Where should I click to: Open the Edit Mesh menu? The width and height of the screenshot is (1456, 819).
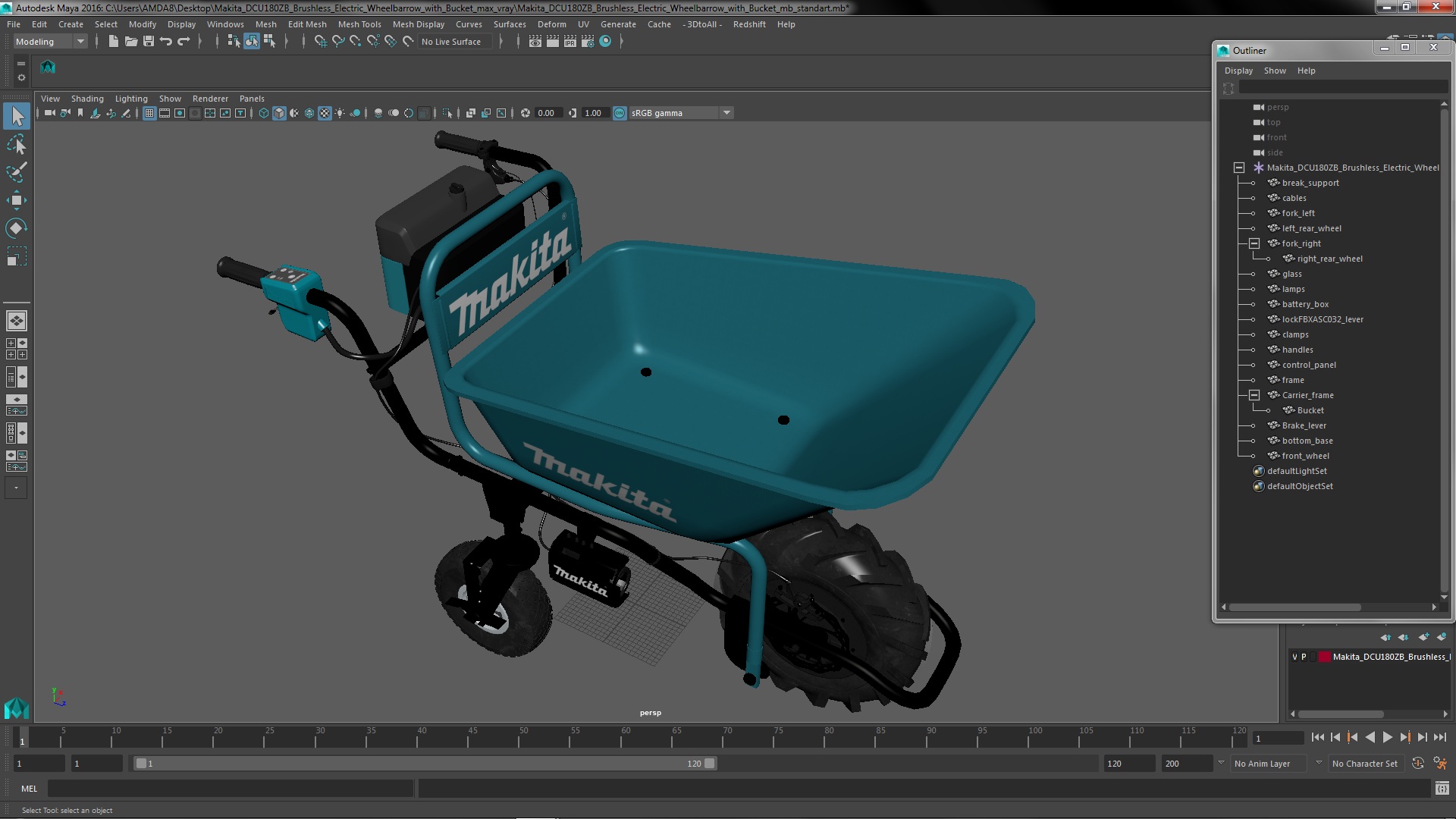307,24
